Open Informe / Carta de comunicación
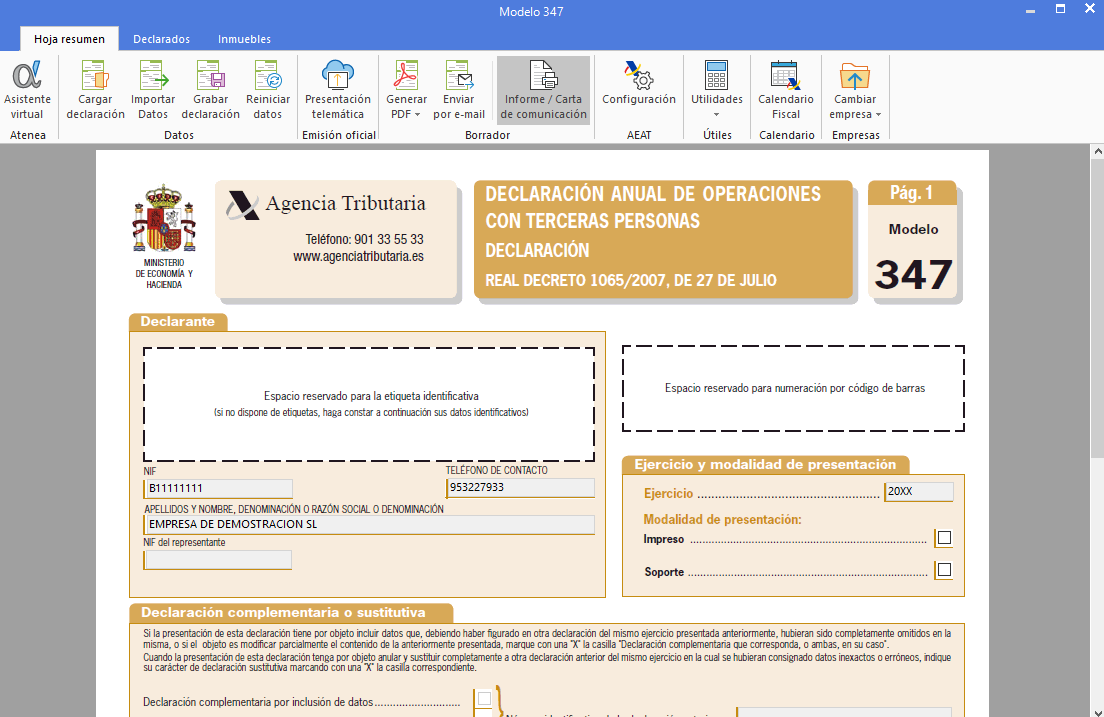Image resolution: width=1104 pixels, height=717 pixels. click(544, 90)
